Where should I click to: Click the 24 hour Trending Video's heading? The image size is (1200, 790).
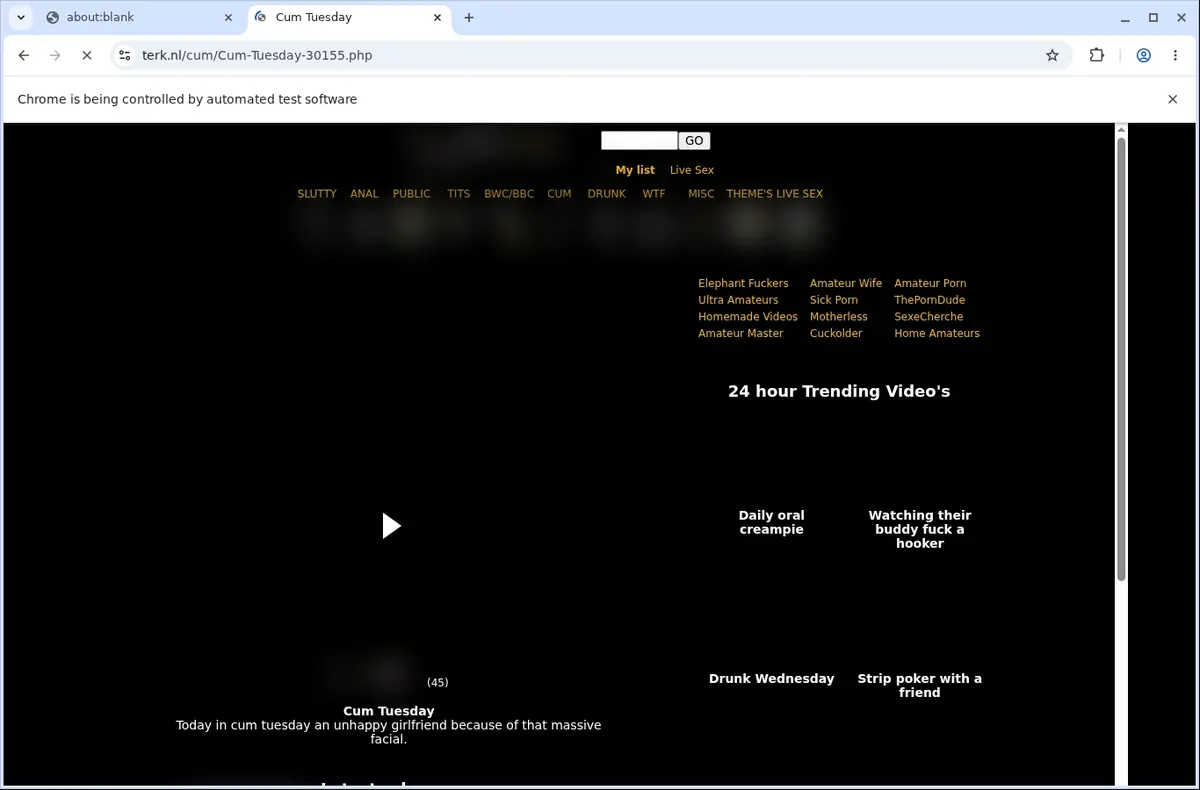(x=839, y=392)
